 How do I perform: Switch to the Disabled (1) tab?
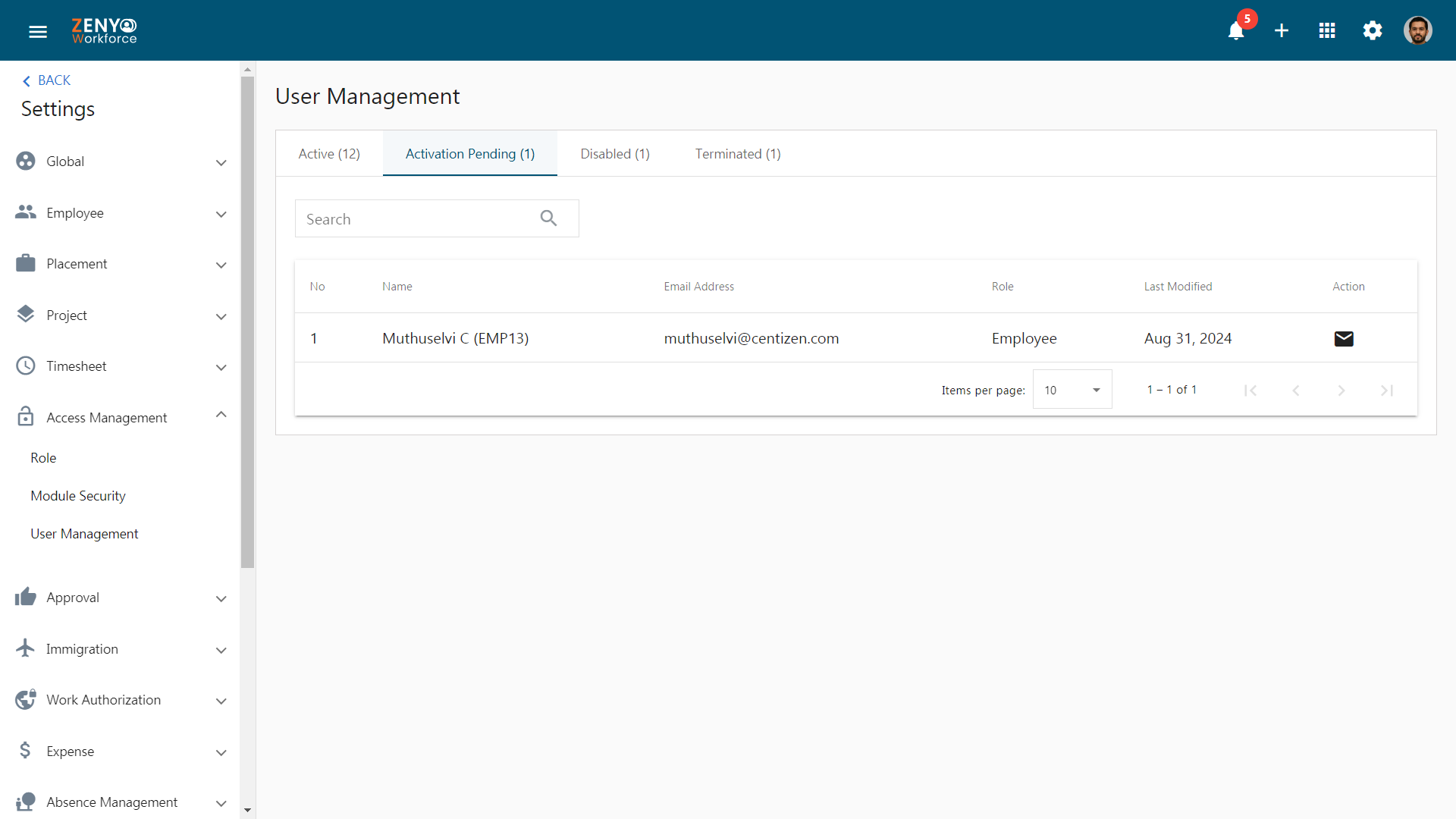coord(615,153)
